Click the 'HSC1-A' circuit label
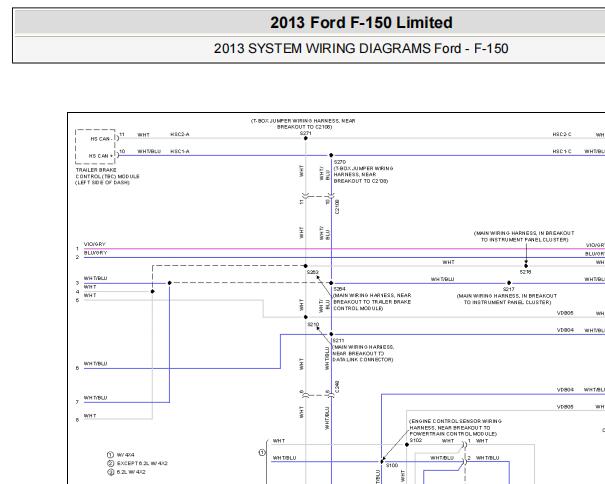605x484 pixels. (180, 151)
